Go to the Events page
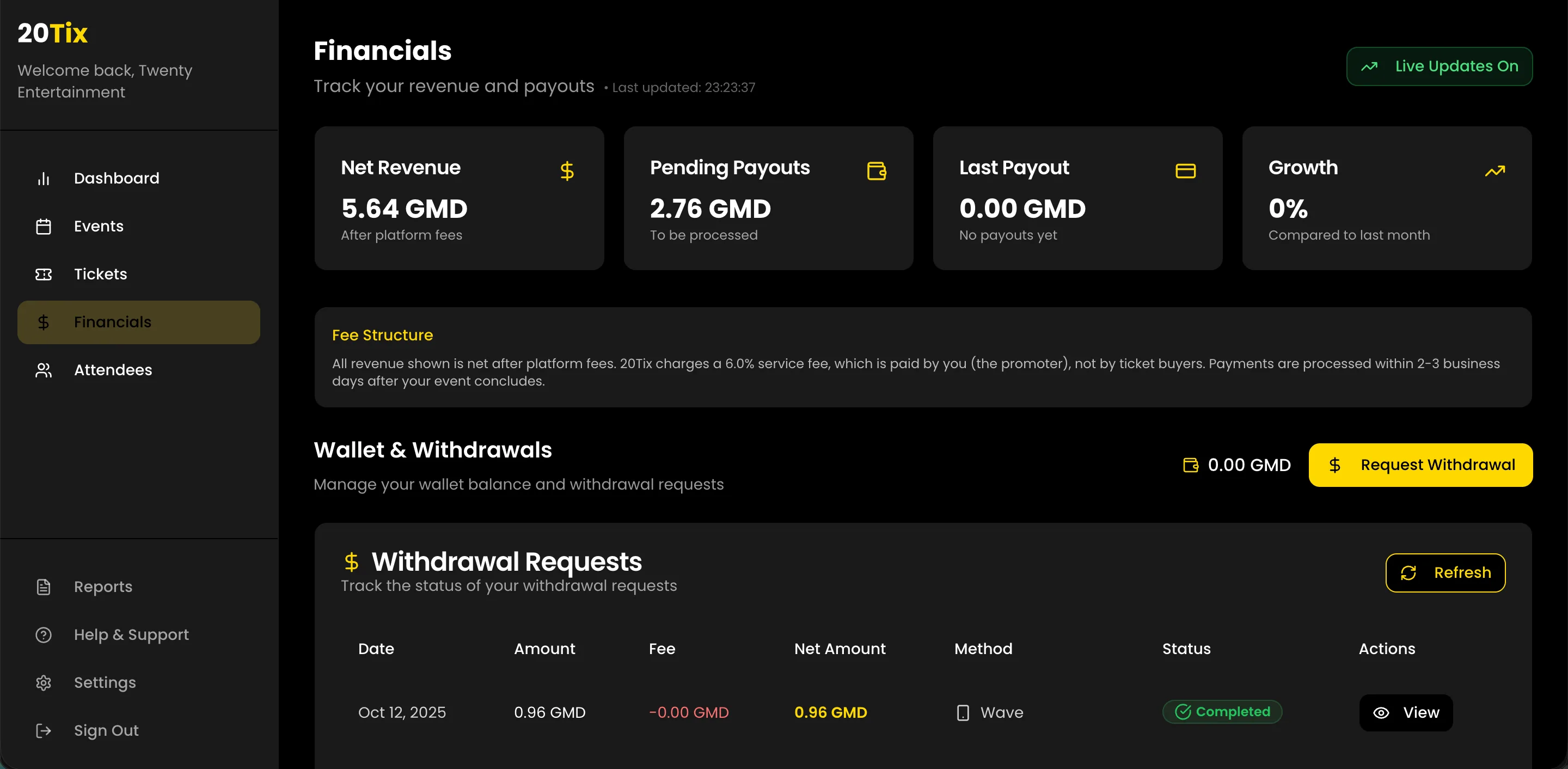 [x=139, y=227]
